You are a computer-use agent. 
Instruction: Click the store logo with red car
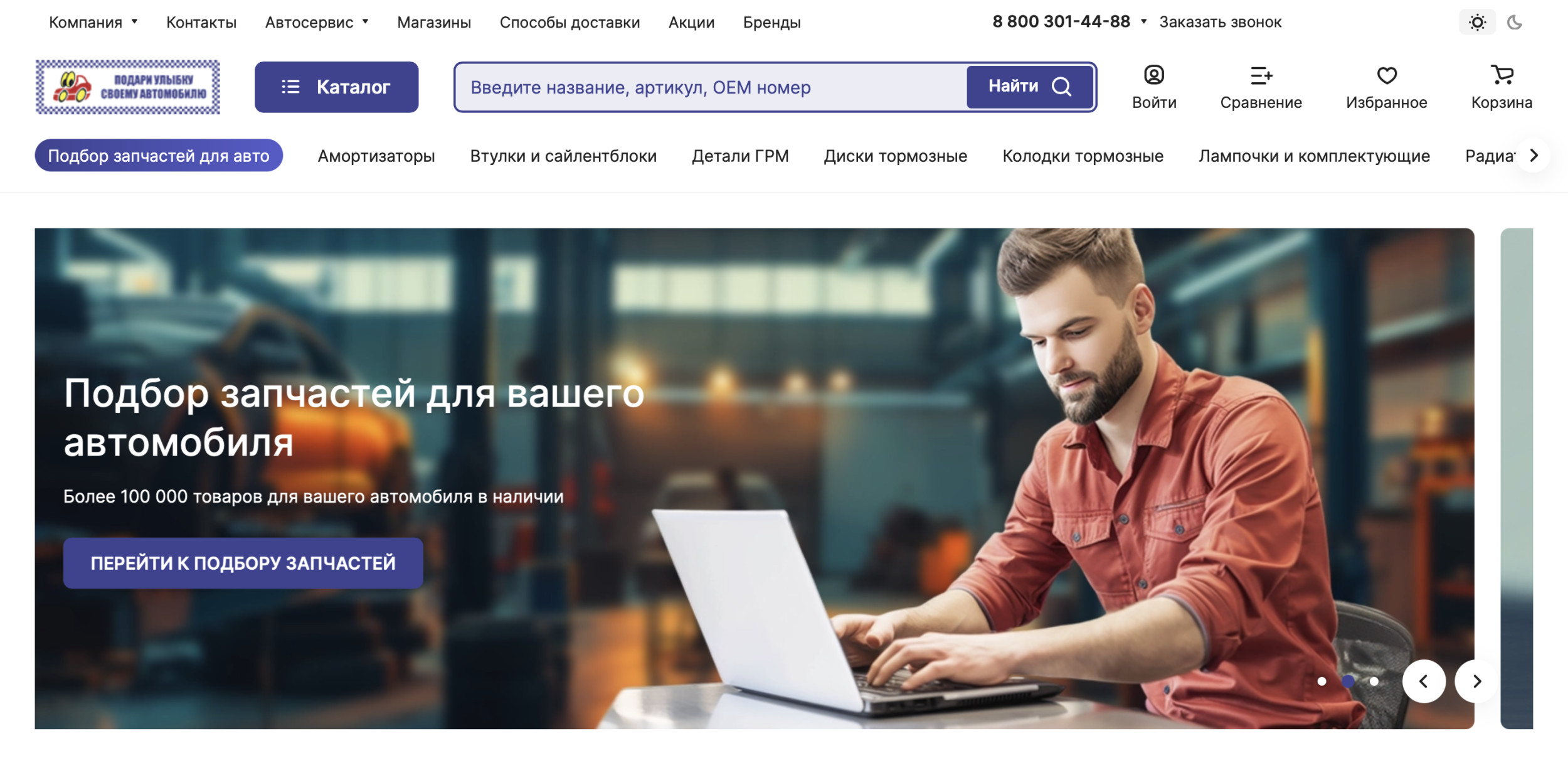[128, 87]
